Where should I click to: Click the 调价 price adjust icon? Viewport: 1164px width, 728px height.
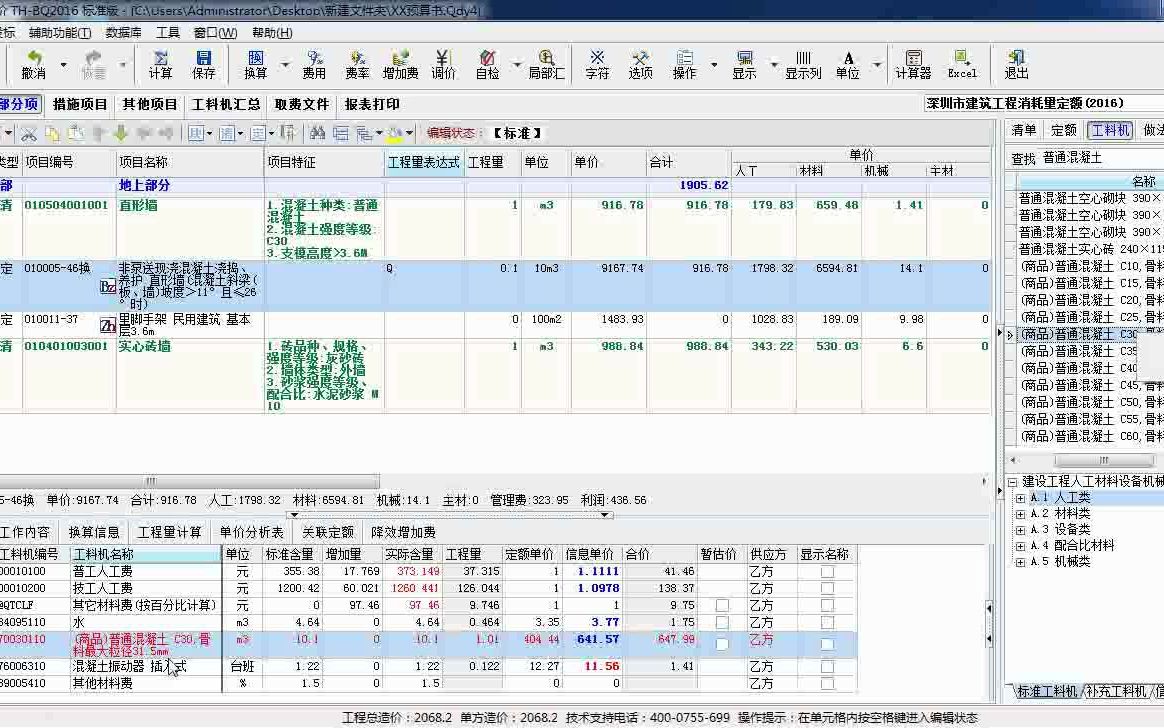443,65
